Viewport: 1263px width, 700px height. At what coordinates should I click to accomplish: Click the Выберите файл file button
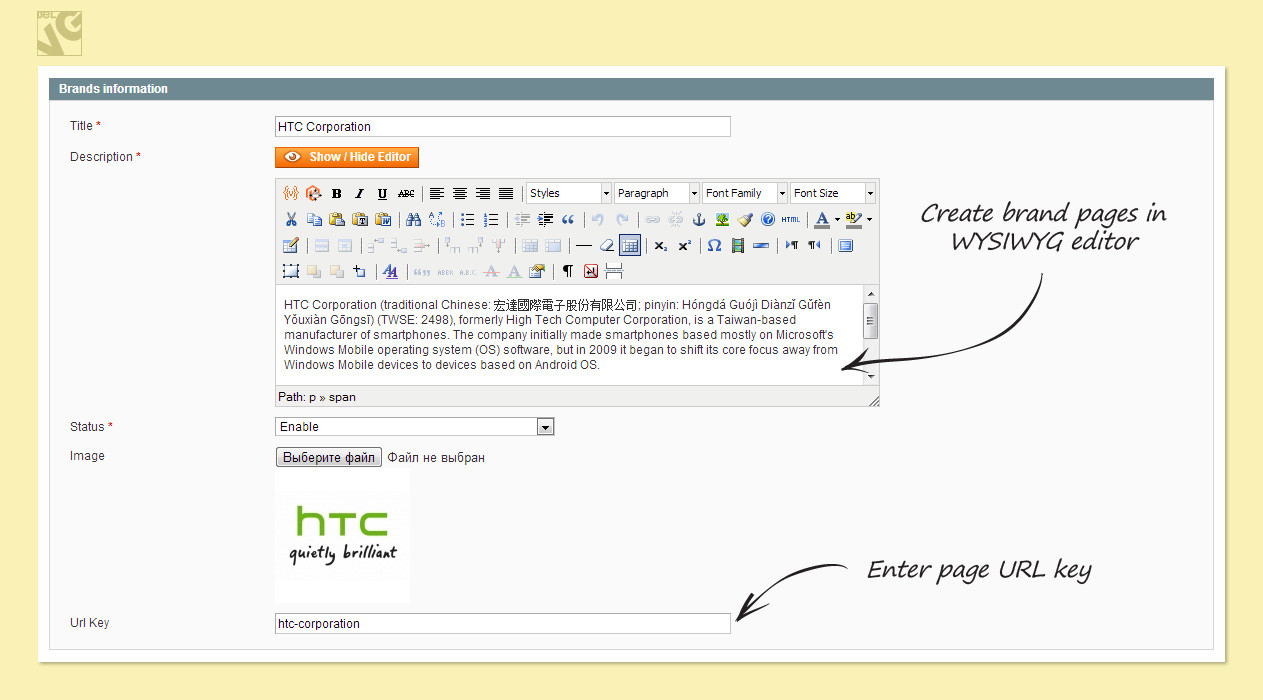click(x=328, y=458)
